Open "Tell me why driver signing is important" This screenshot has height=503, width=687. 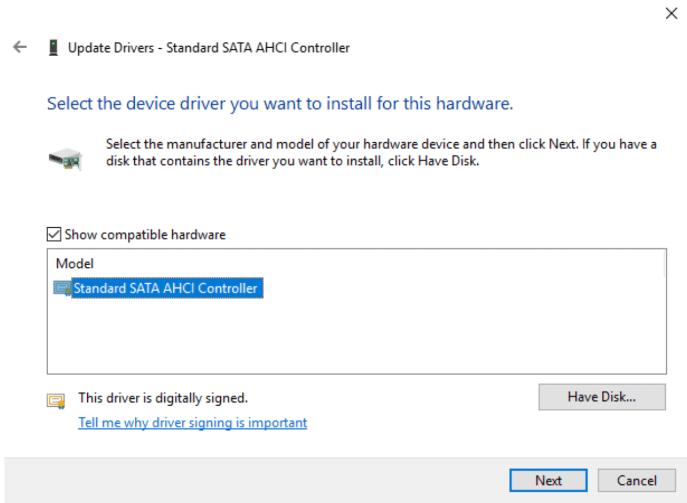[x=192, y=423]
